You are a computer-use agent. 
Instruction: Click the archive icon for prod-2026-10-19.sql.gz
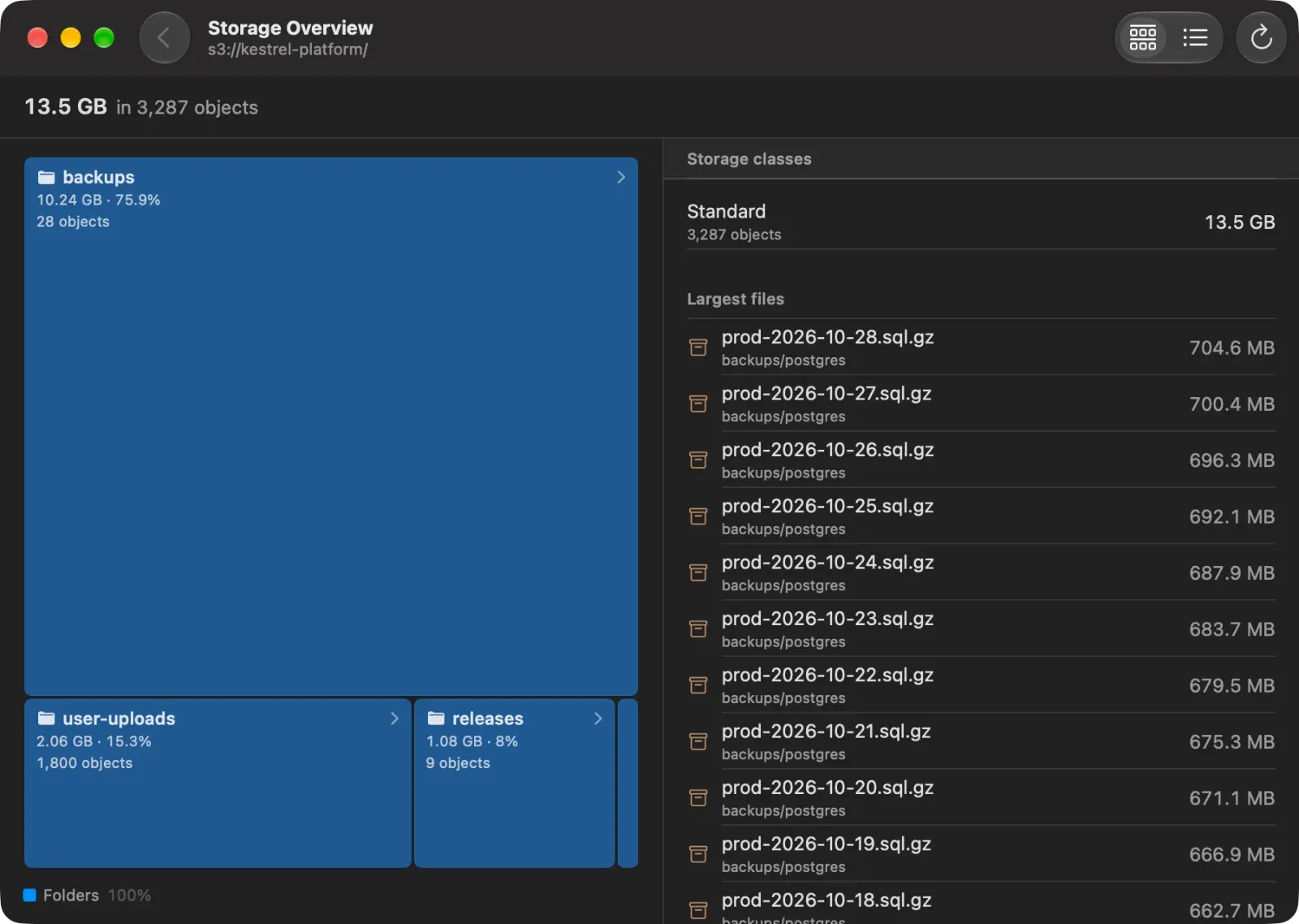698,854
